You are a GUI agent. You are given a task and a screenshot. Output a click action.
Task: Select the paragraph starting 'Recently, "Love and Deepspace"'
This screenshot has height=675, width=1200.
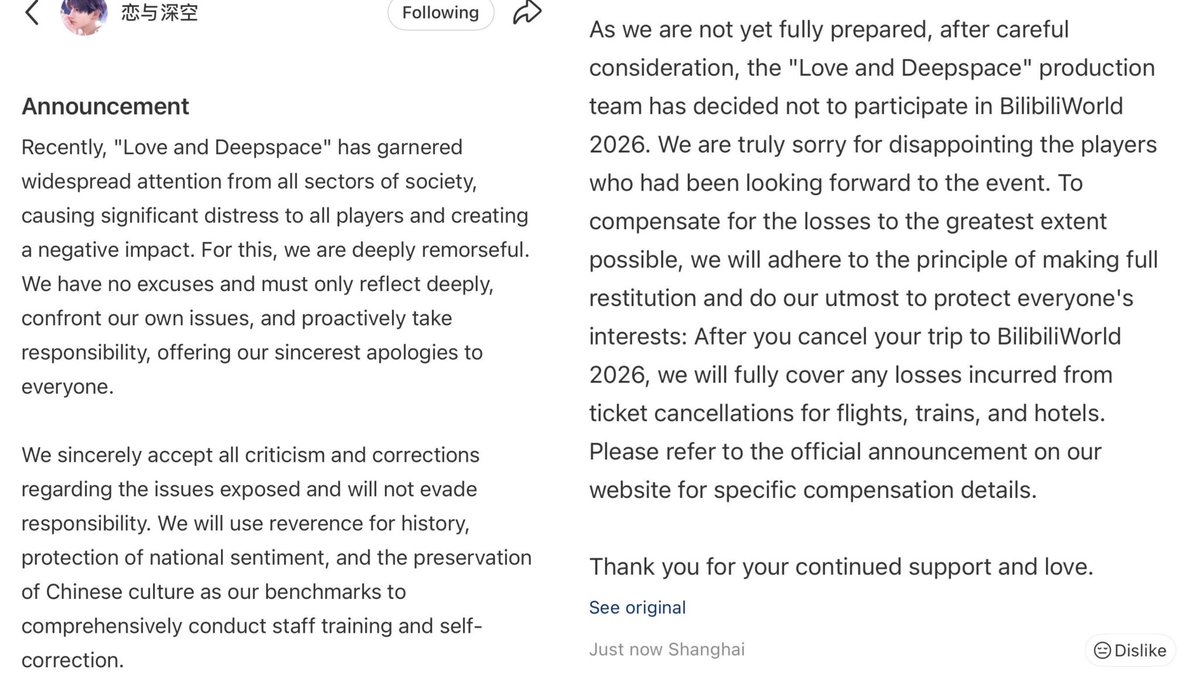[276, 267]
